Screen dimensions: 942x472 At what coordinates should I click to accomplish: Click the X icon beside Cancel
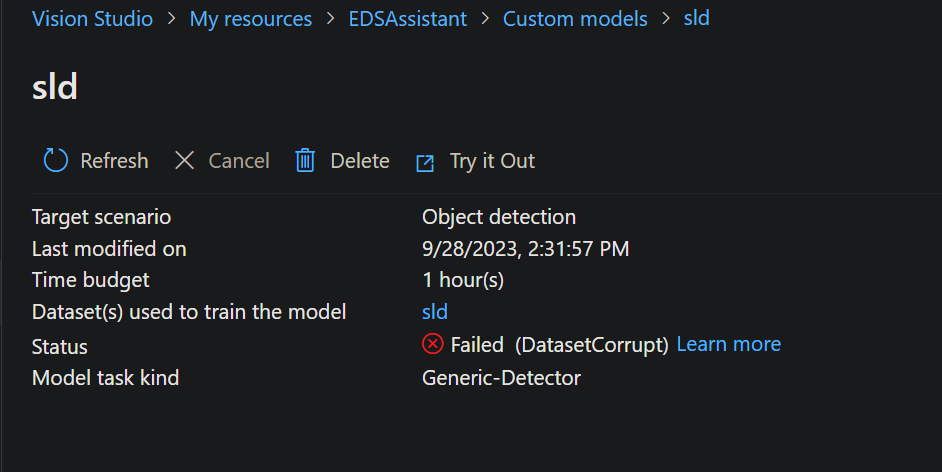(x=184, y=160)
